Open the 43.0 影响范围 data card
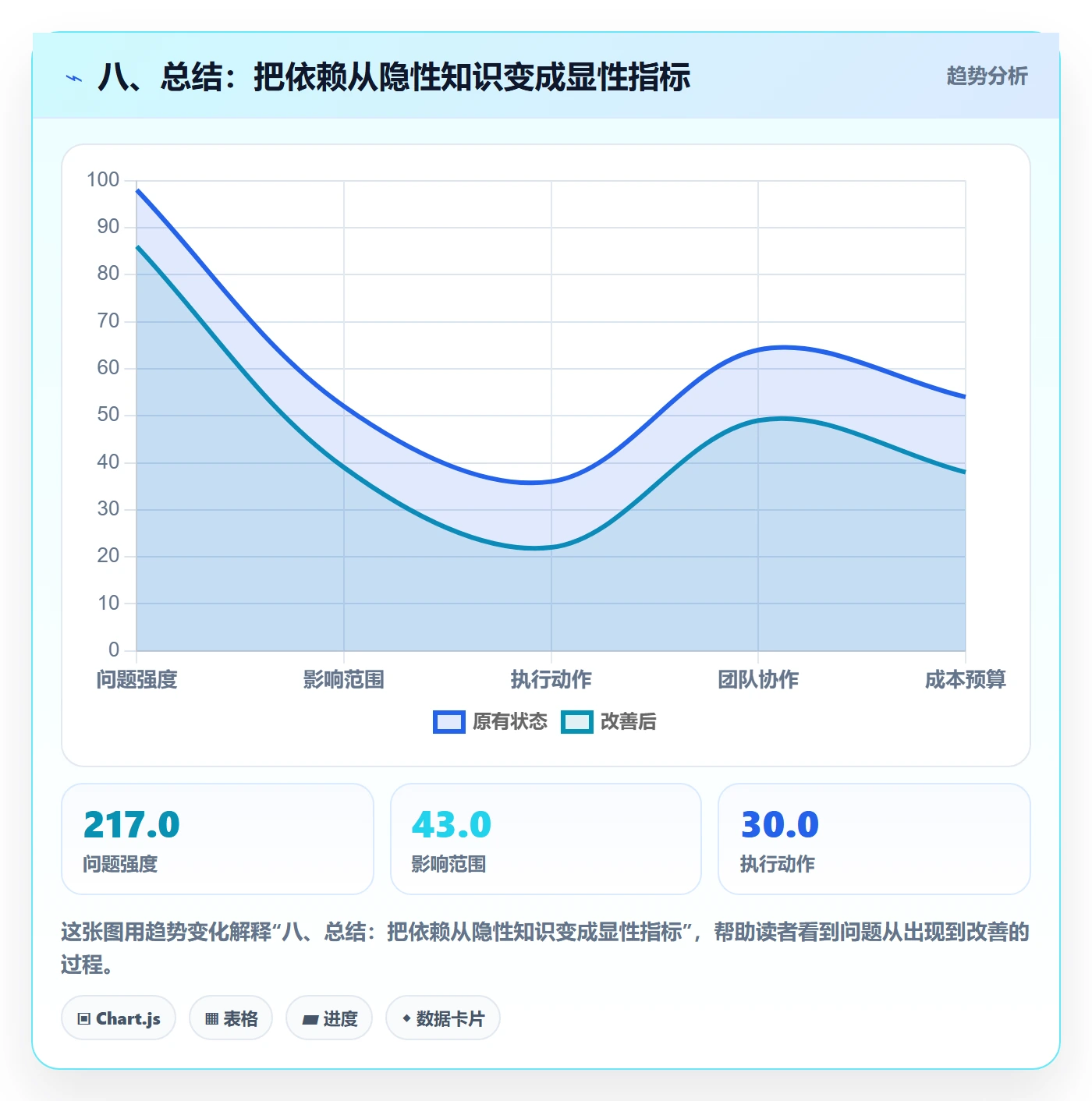 coord(546,839)
